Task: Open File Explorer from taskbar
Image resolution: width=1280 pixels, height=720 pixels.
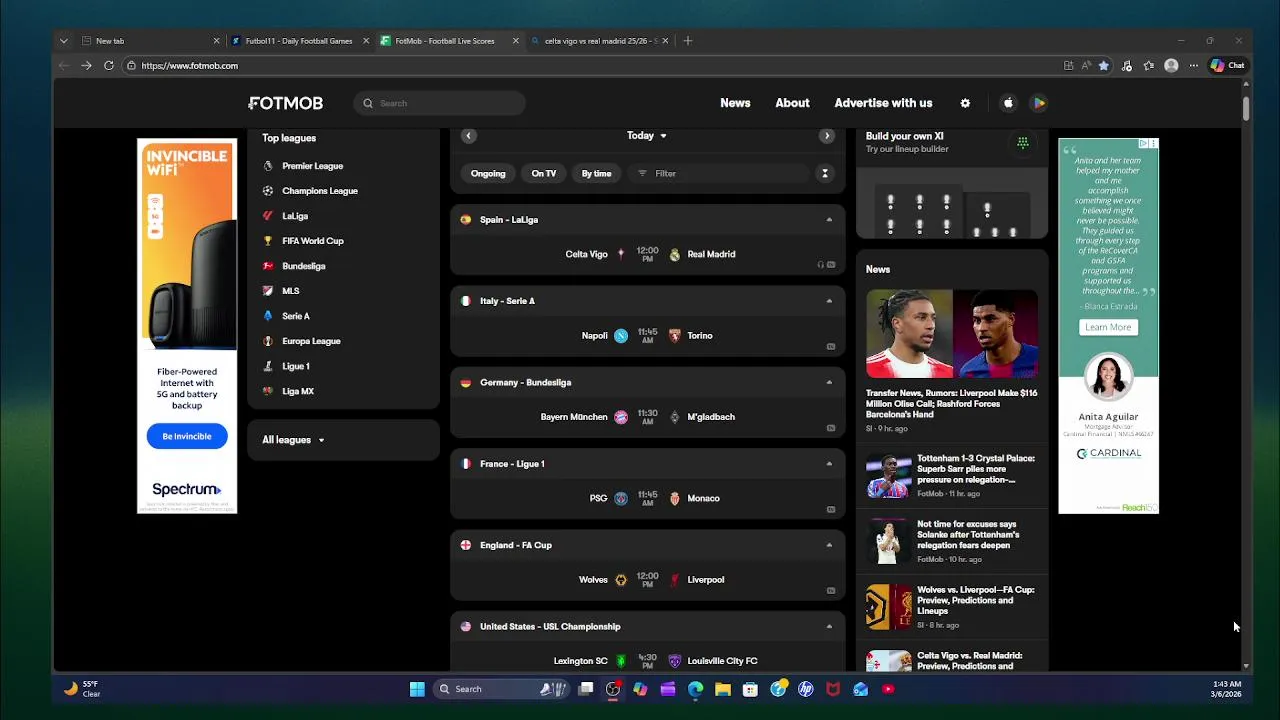Action: pos(722,689)
